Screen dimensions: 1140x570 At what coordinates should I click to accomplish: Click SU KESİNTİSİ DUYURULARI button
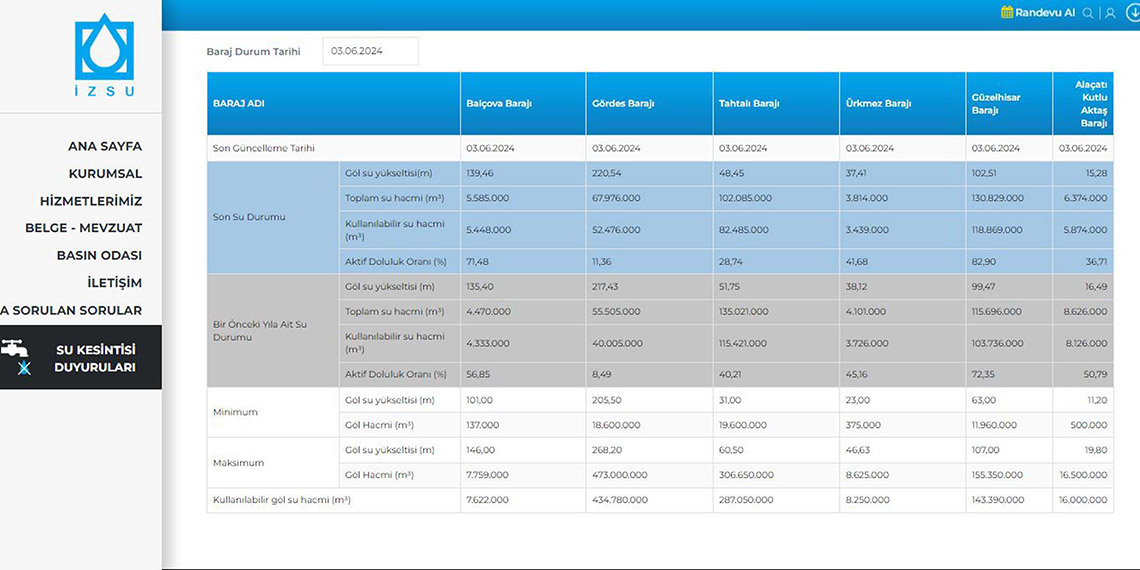[x=95, y=358]
